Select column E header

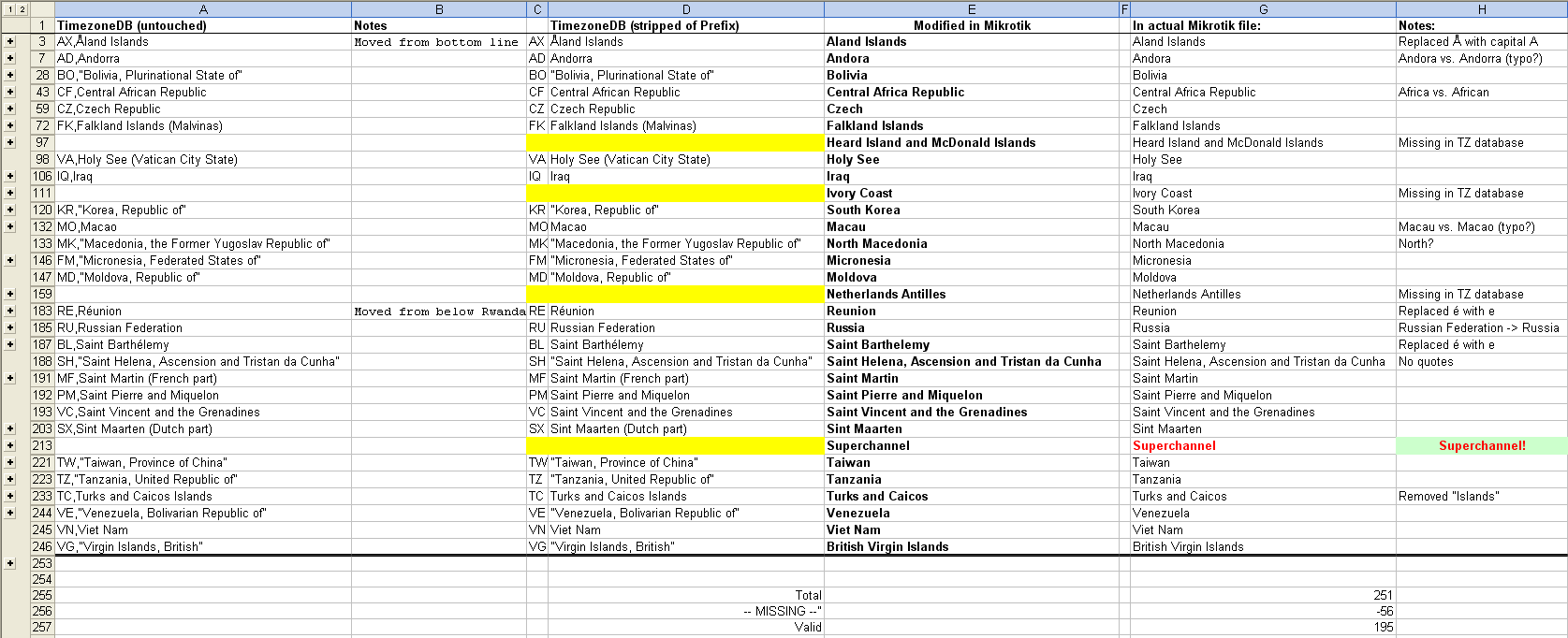pyautogui.click(x=972, y=8)
